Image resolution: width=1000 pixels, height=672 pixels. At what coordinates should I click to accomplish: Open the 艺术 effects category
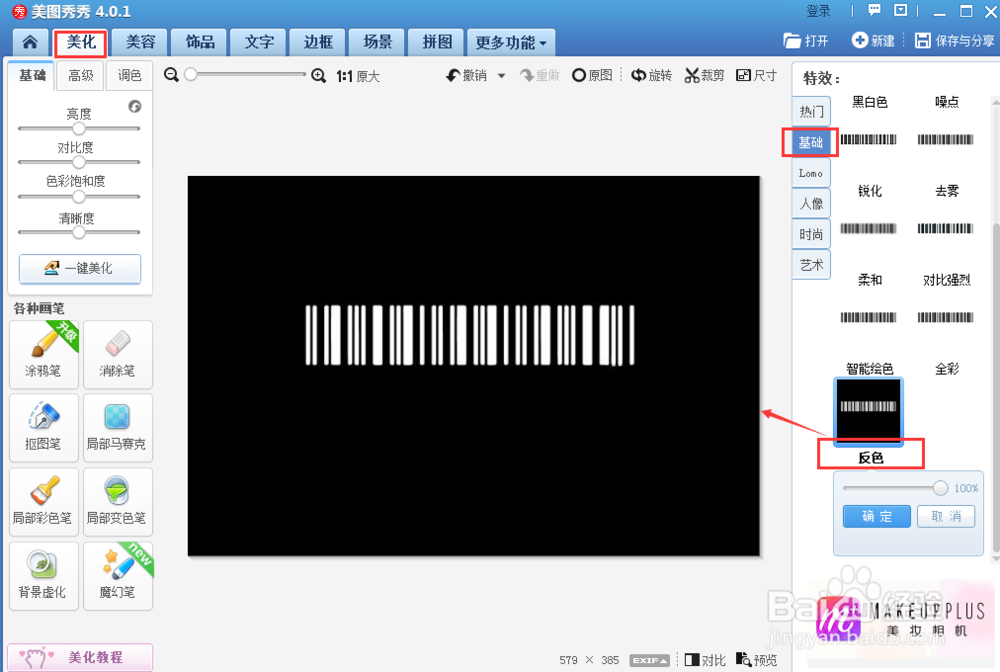[x=811, y=265]
